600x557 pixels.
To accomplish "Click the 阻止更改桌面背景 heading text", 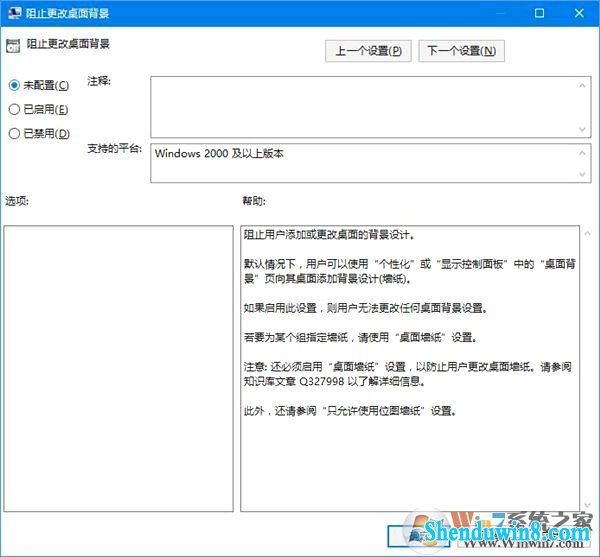I will [68, 44].
